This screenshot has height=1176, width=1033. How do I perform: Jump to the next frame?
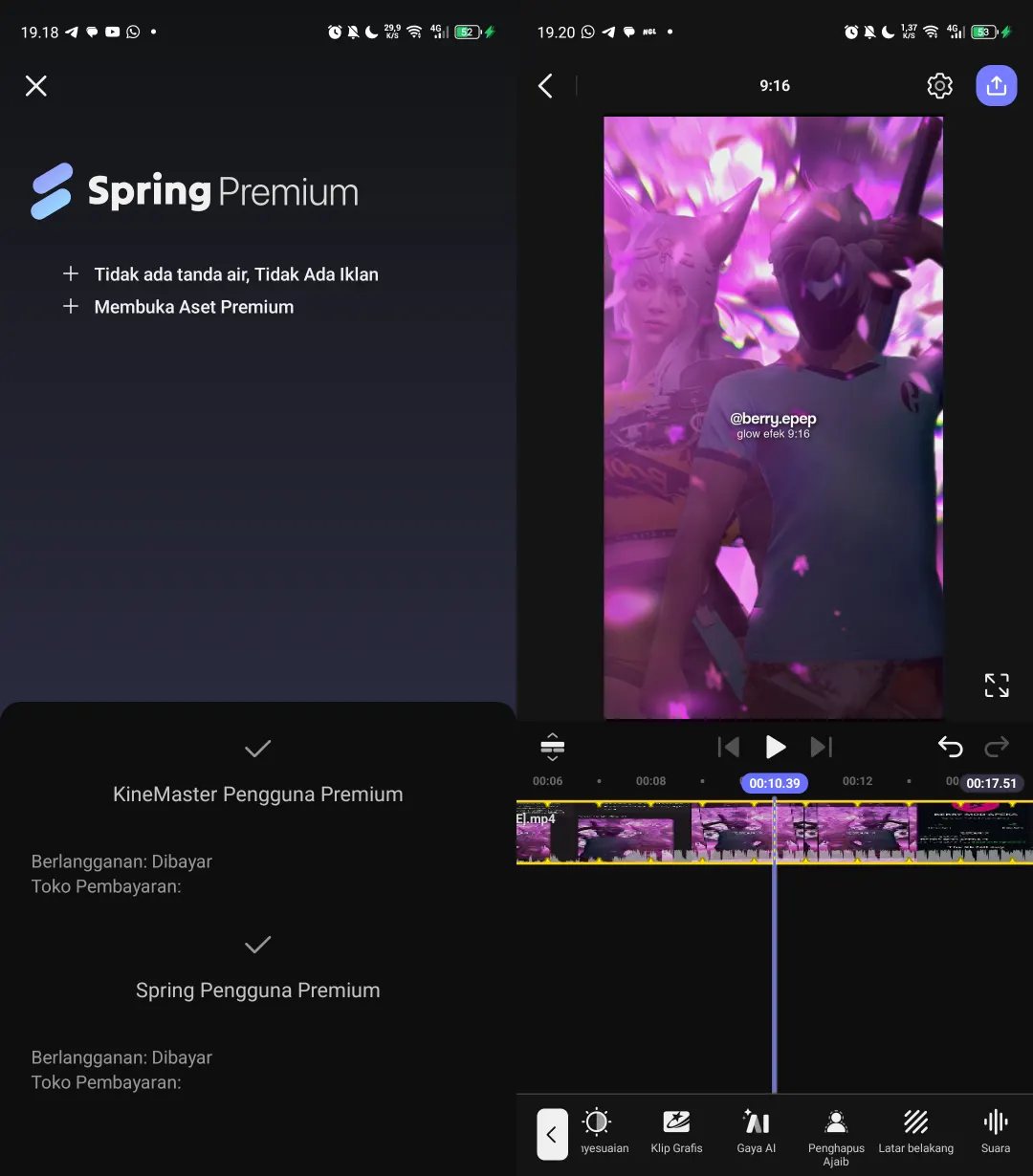click(821, 747)
